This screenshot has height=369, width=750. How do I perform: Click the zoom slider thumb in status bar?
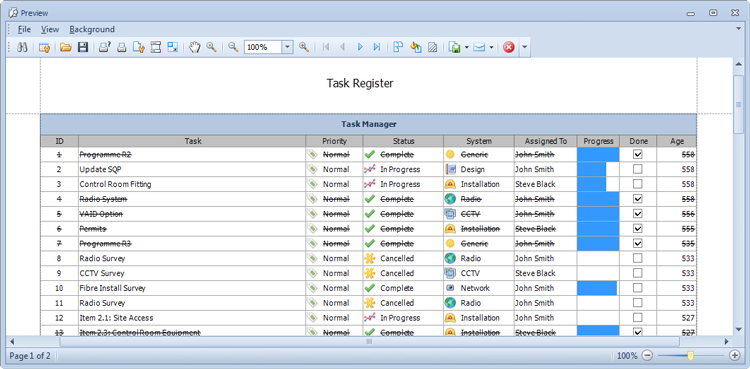pos(690,356)
